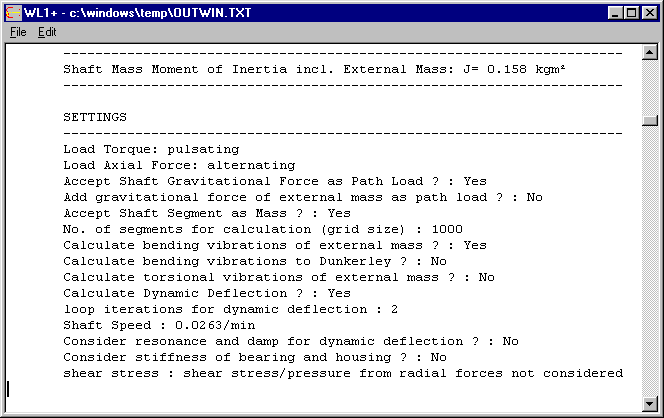This screenshot has width=664, height=418.
Task: Click the scrollbar track below the thumb
Action: click(650, 260)
